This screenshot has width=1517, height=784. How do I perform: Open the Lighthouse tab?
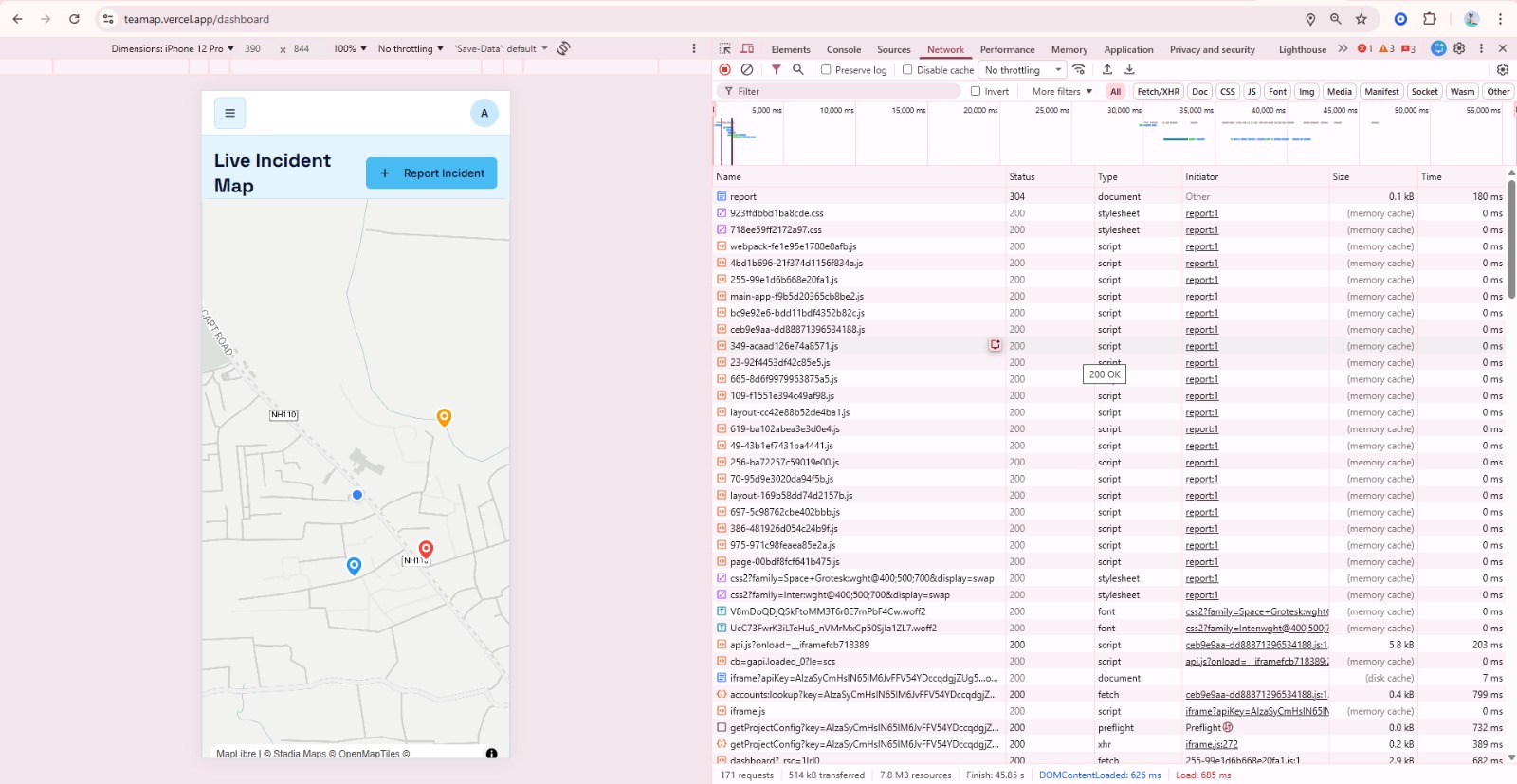(1302, 49)
